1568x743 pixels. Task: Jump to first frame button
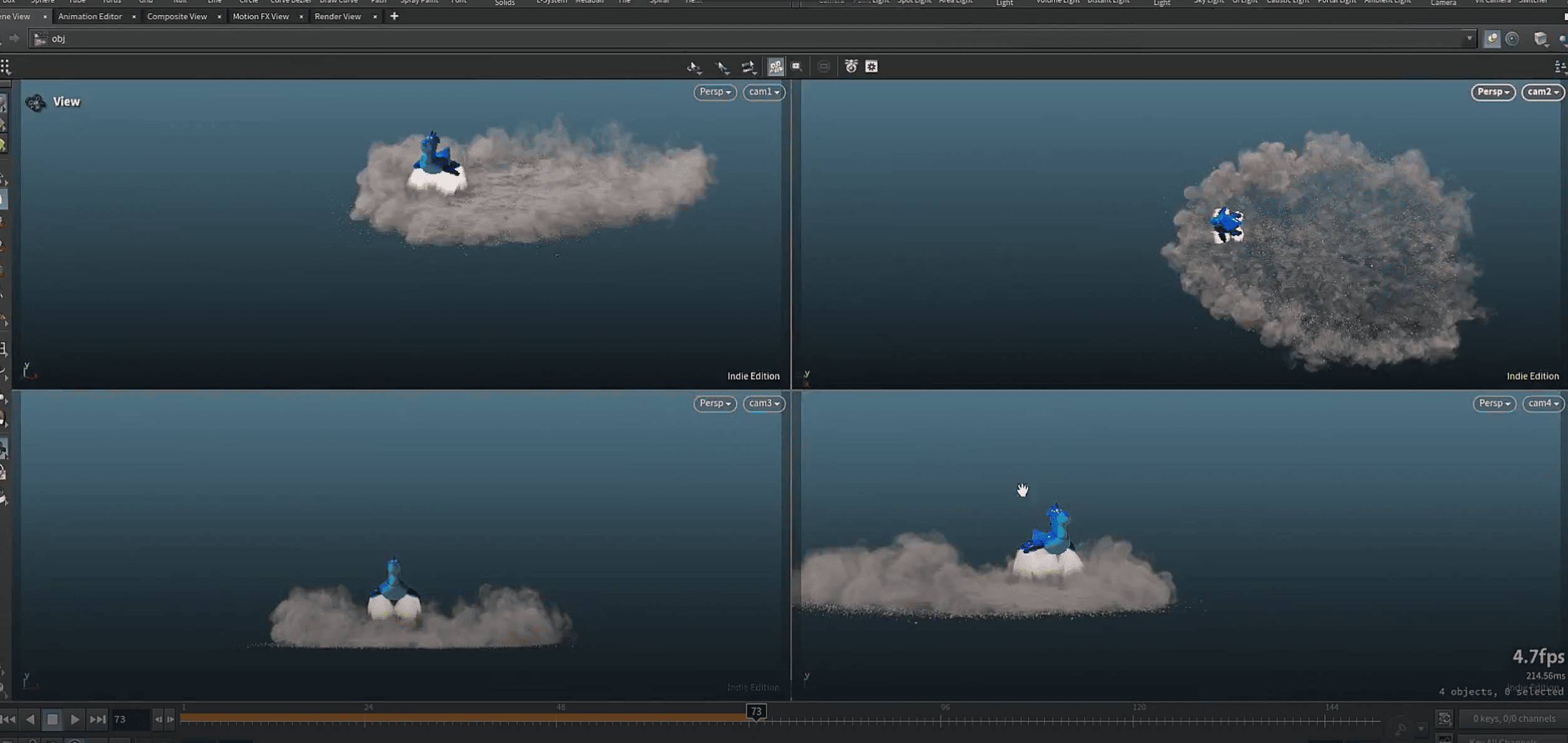tap(8, 719)
